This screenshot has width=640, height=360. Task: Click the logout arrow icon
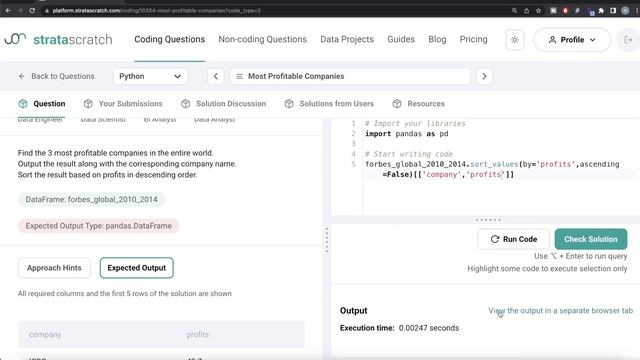[x=628, y=40]
